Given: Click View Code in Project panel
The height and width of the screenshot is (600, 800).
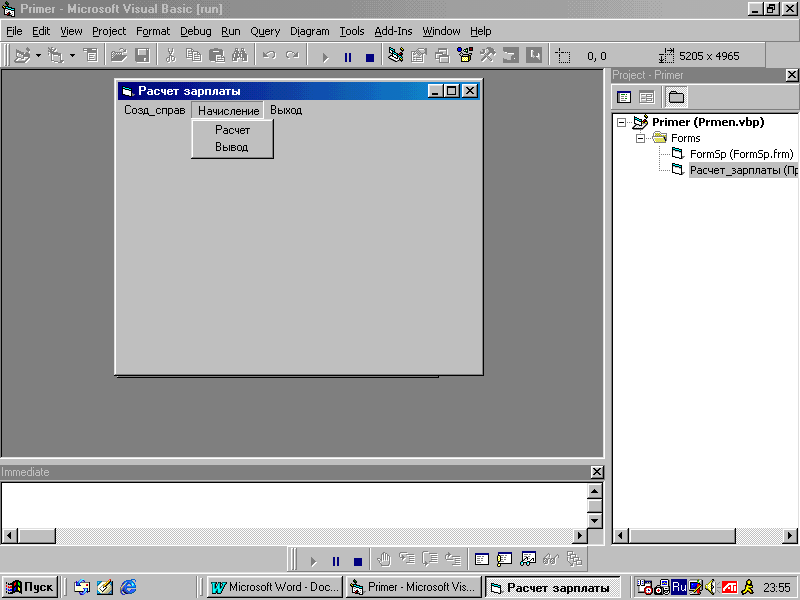Looking at the screenshot, I should (624, 97).
